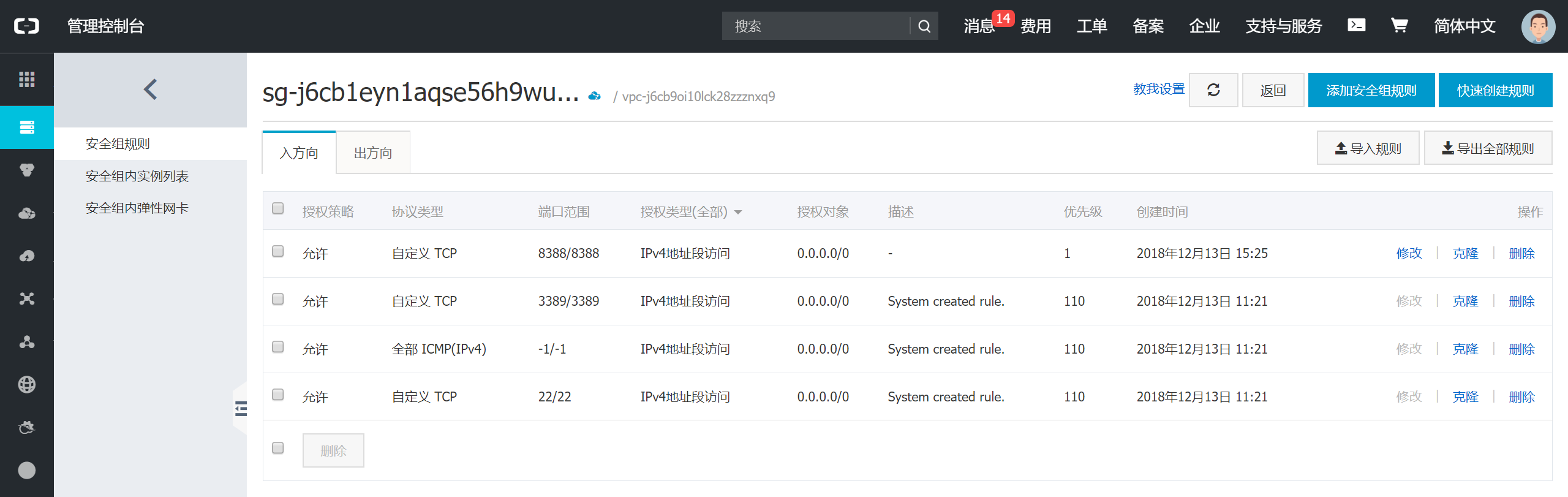1568x497 pixels.
Task: Click 克隆 for the 22/22 rule
Action: (1465, 396)
